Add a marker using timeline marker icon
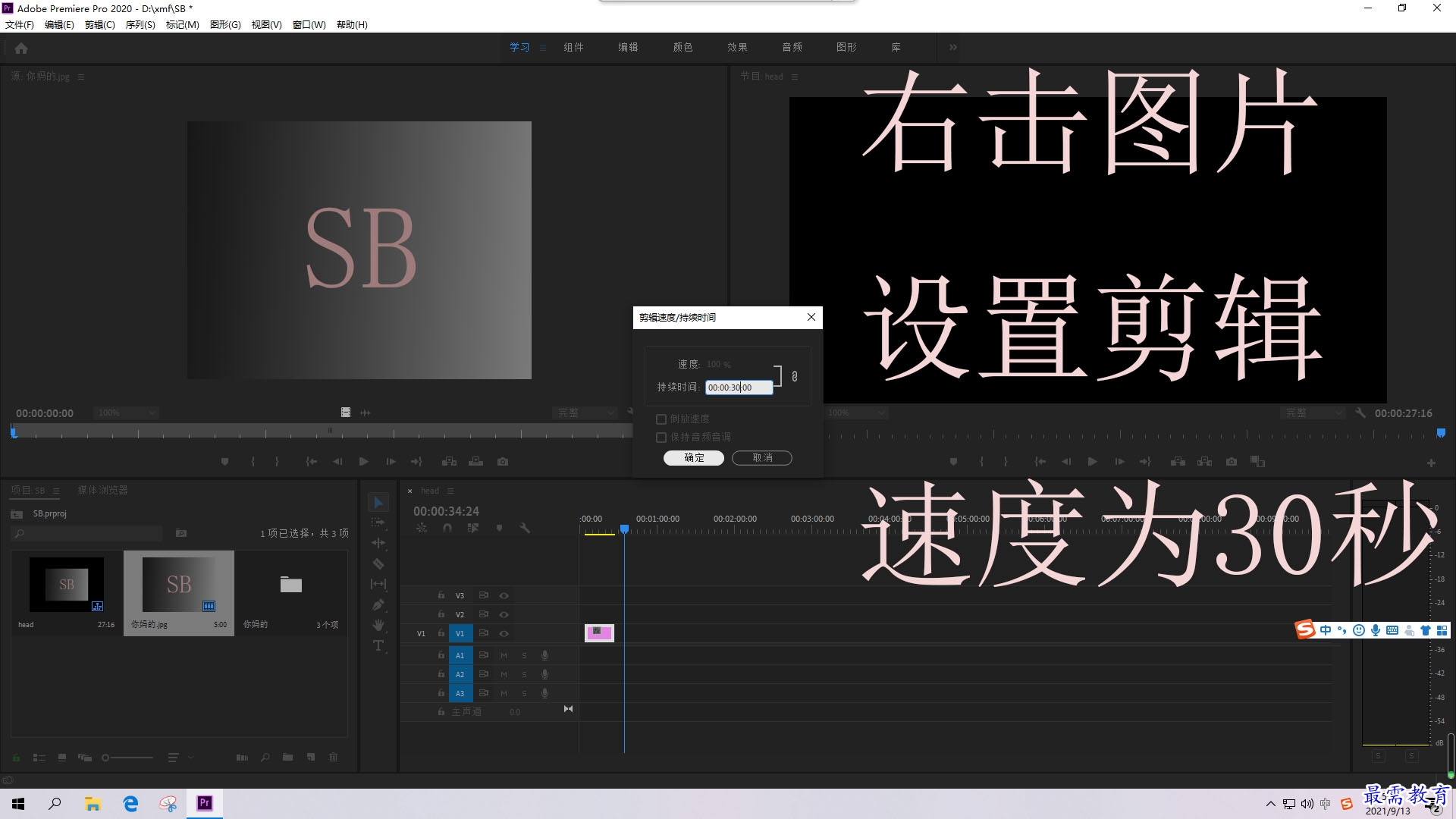The height and width of the screenshot is (819, 1456). coord(499,528)
